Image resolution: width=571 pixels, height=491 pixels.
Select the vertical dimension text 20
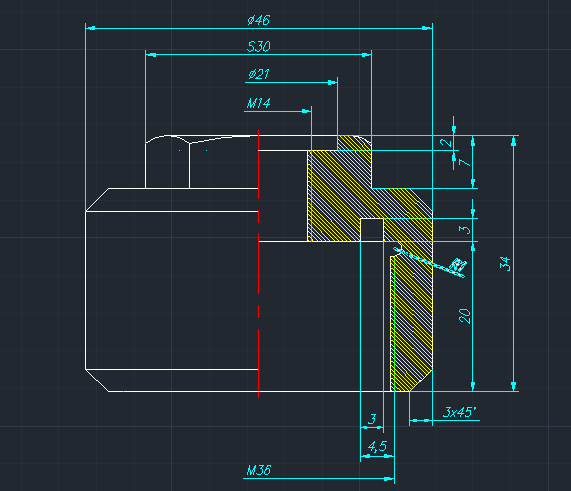(x=464, y=316)
